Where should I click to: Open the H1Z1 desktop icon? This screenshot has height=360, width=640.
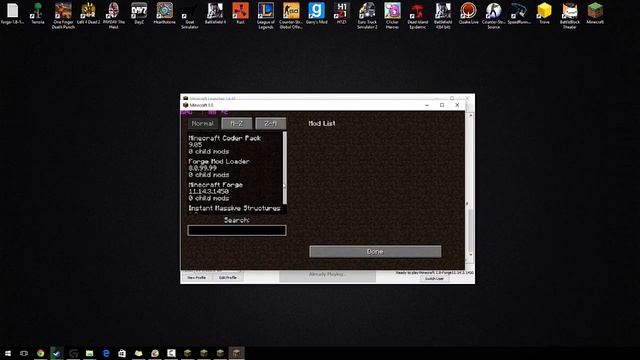tap(342, 13)
